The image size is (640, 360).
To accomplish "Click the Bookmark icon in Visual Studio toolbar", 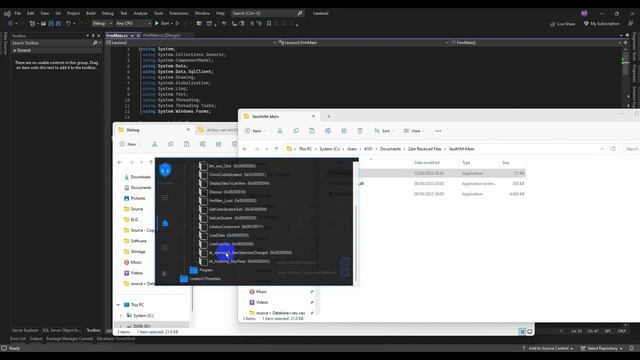I will [x=269, y=24].
